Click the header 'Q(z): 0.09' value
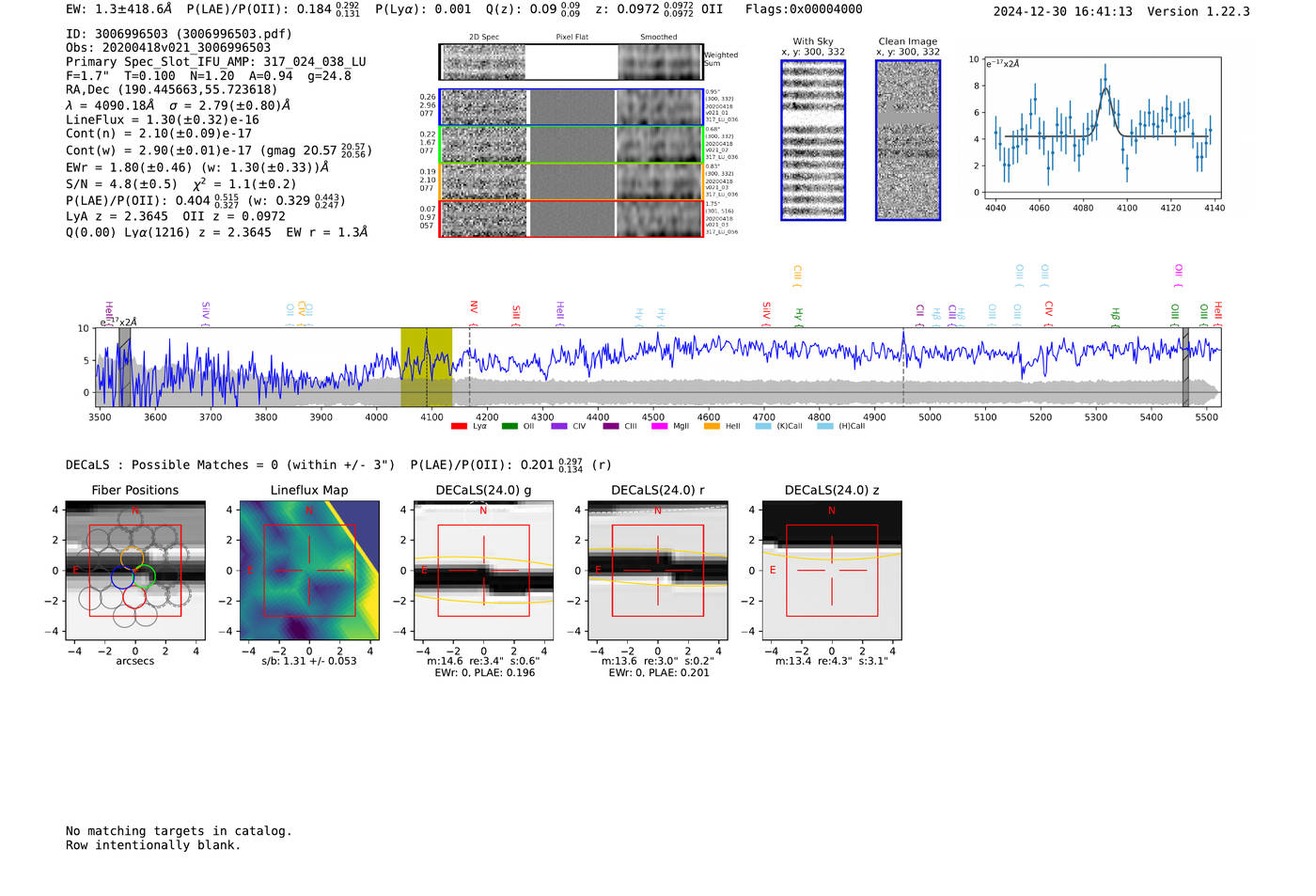 pos(533,8)
